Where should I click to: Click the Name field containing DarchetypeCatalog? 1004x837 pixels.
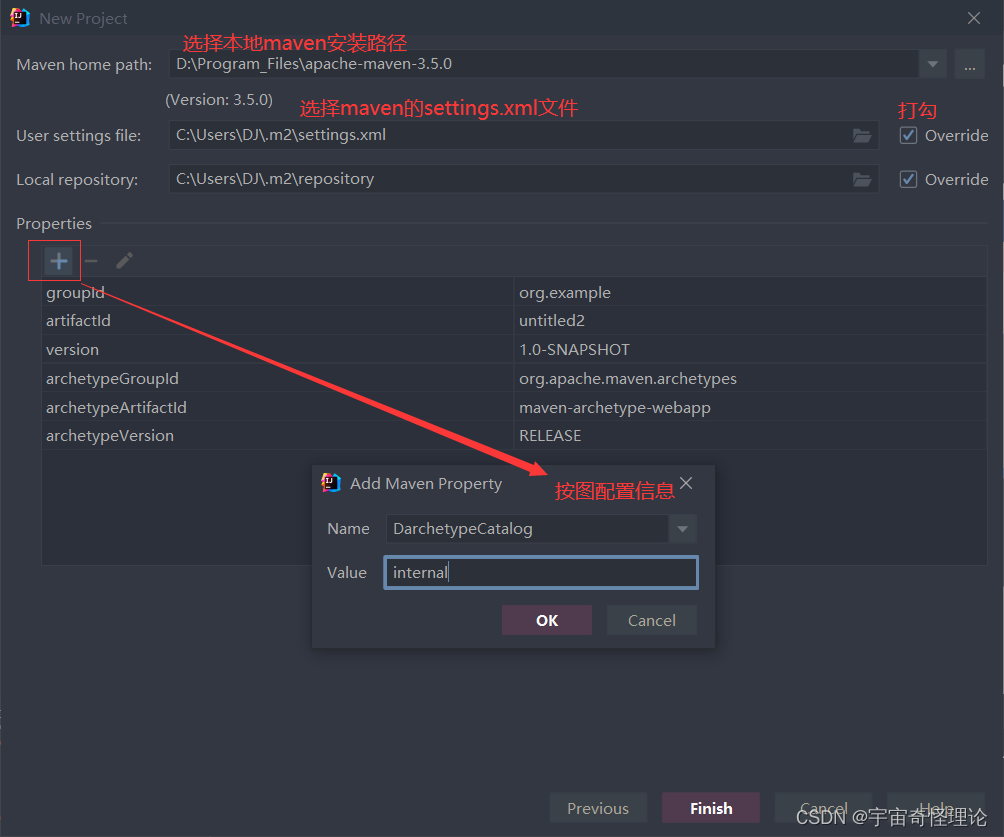(527, 529)
